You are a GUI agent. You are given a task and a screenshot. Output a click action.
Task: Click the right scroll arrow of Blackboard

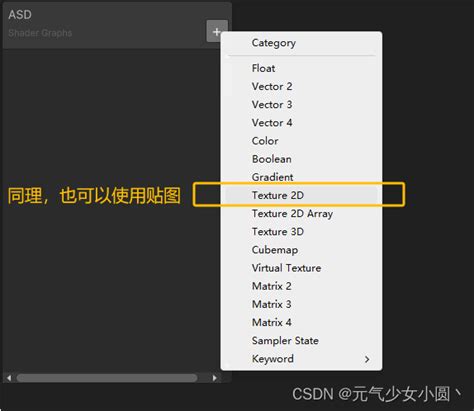click(215, 378)
